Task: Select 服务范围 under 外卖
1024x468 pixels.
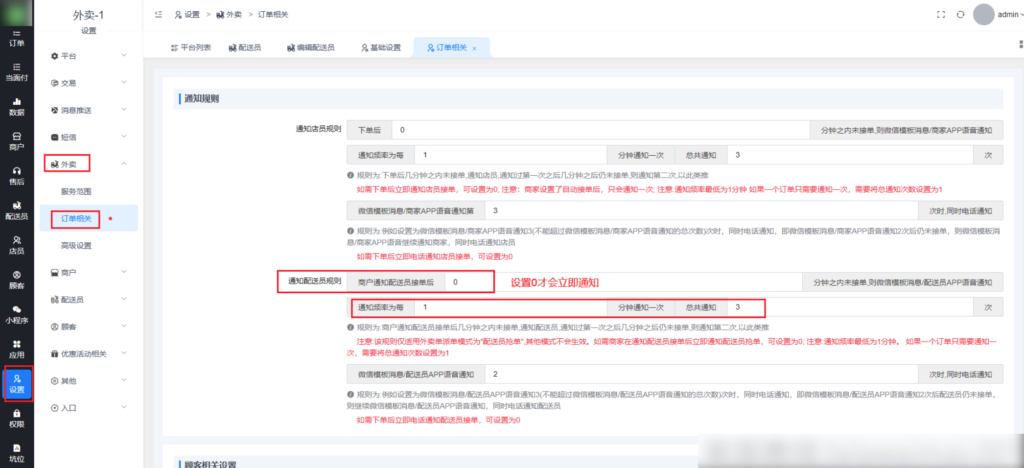Action: pos(88,191)
